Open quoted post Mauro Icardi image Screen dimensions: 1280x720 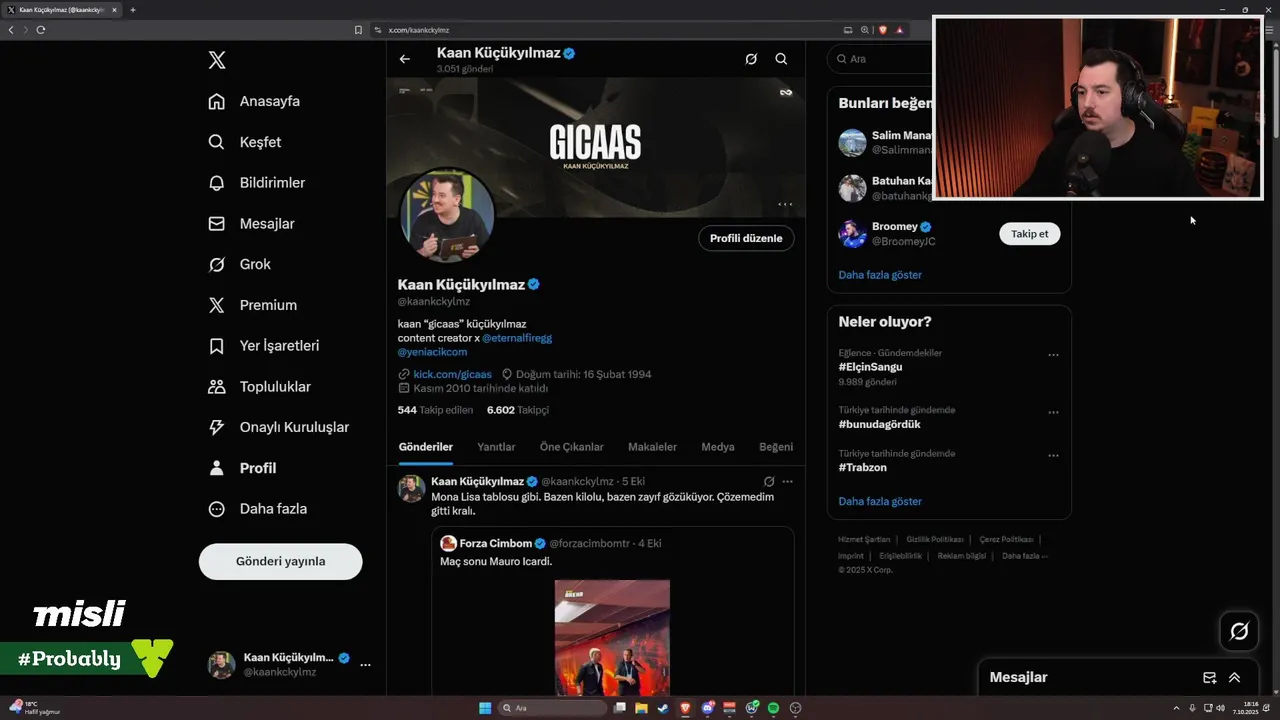click(612, 637)
